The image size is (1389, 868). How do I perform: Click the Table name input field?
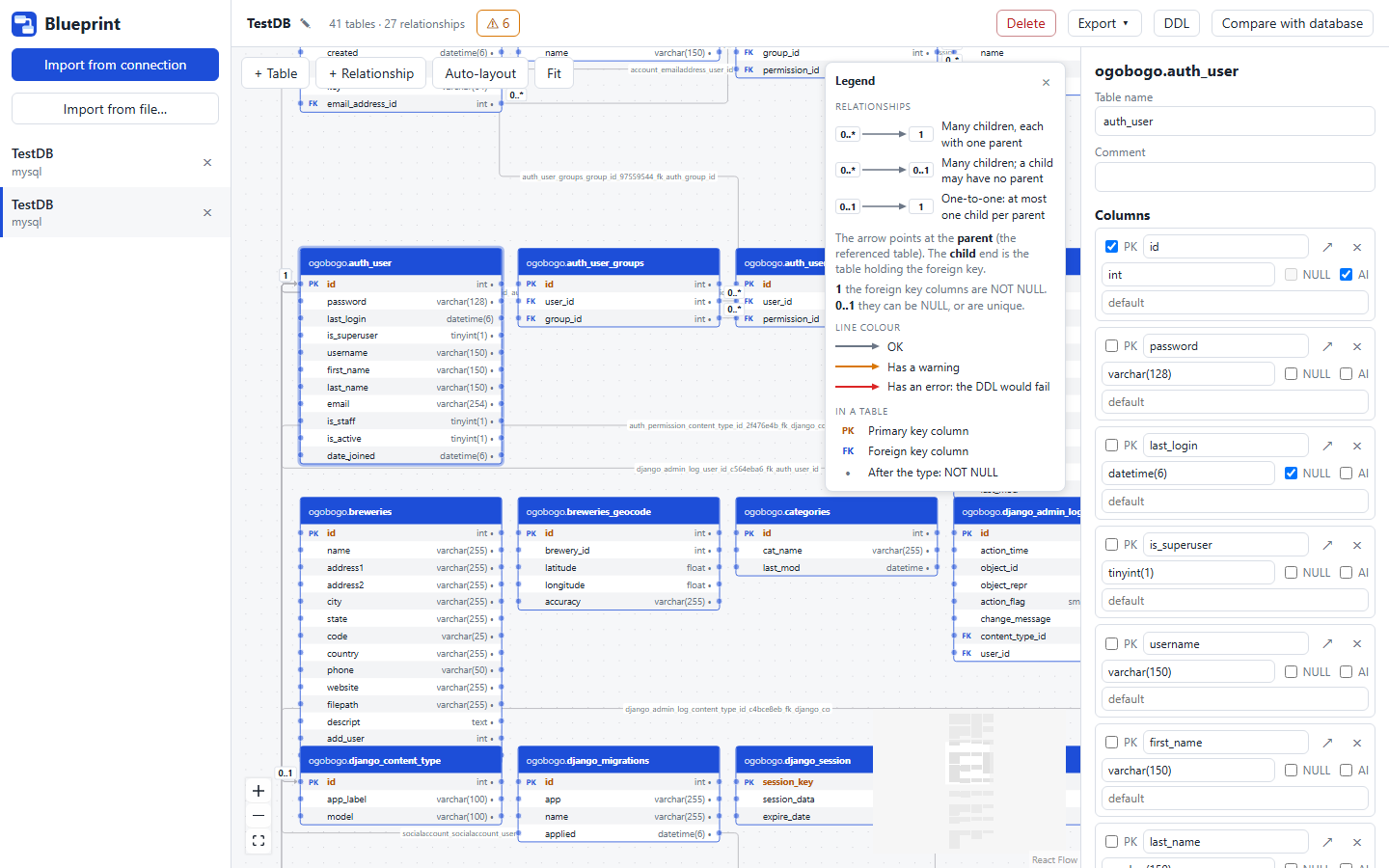coord(1235,122)
